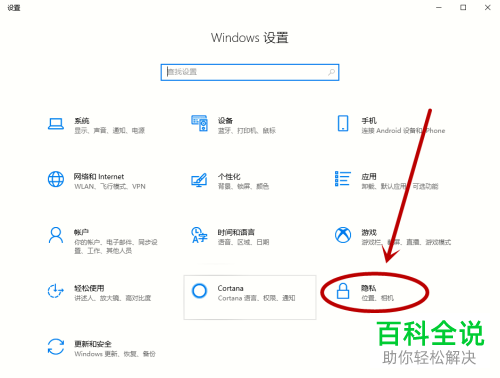
Task: Click the 更新和安全 title text
Action: (93, 344)
